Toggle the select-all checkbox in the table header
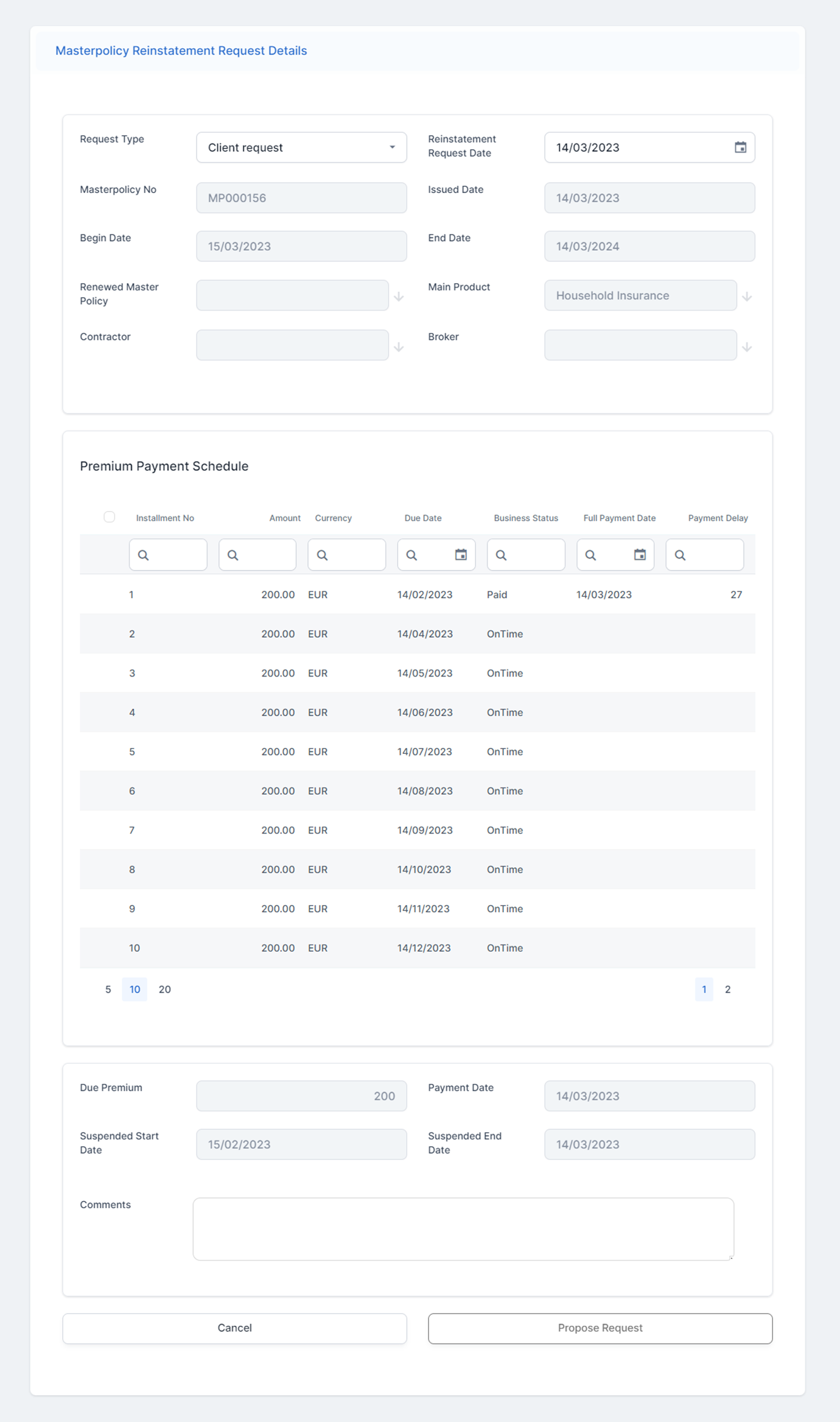The image size is (840, 1422). point(110,517)
